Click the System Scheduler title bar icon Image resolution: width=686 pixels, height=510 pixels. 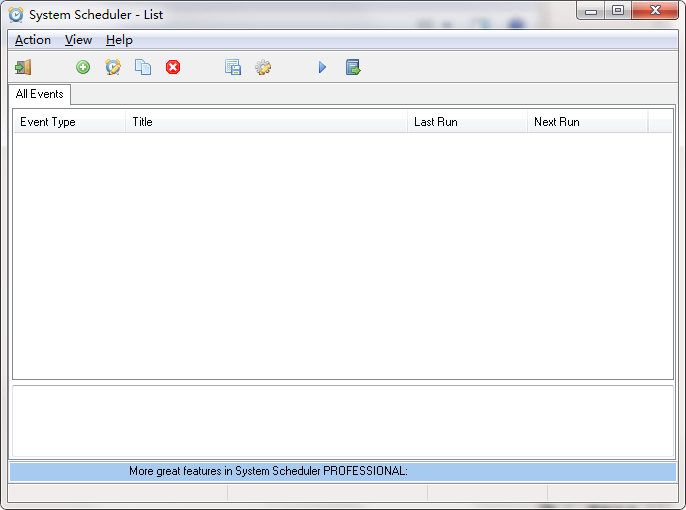click(16, 14)
